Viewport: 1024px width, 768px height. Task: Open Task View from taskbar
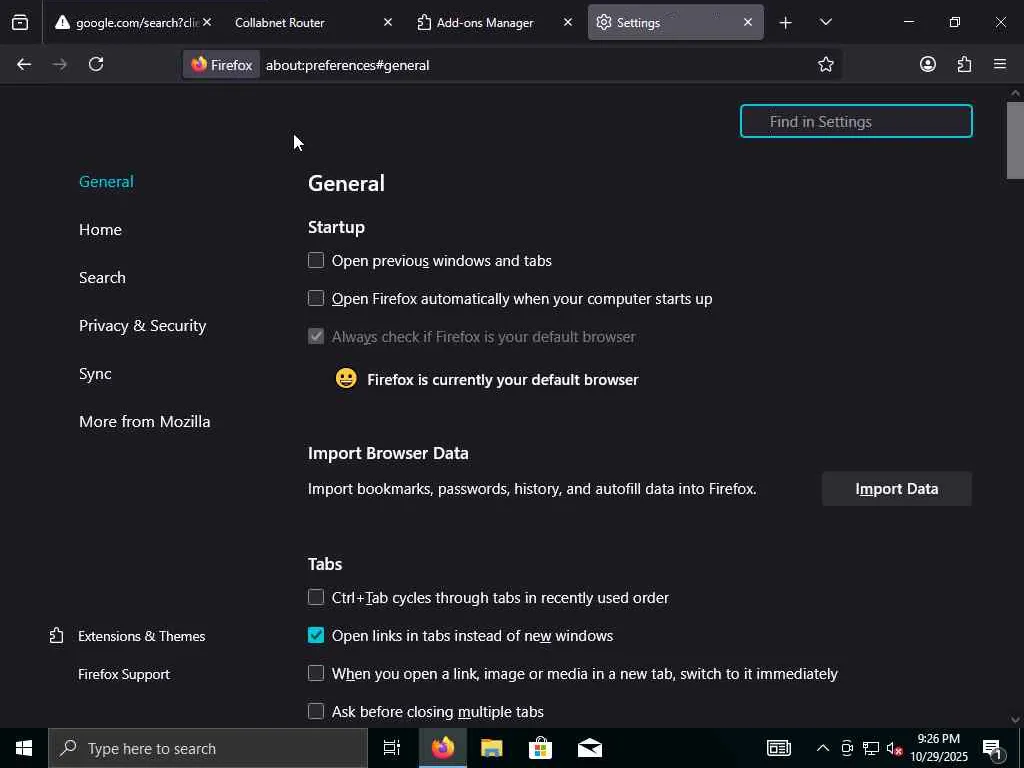point(392,748)
